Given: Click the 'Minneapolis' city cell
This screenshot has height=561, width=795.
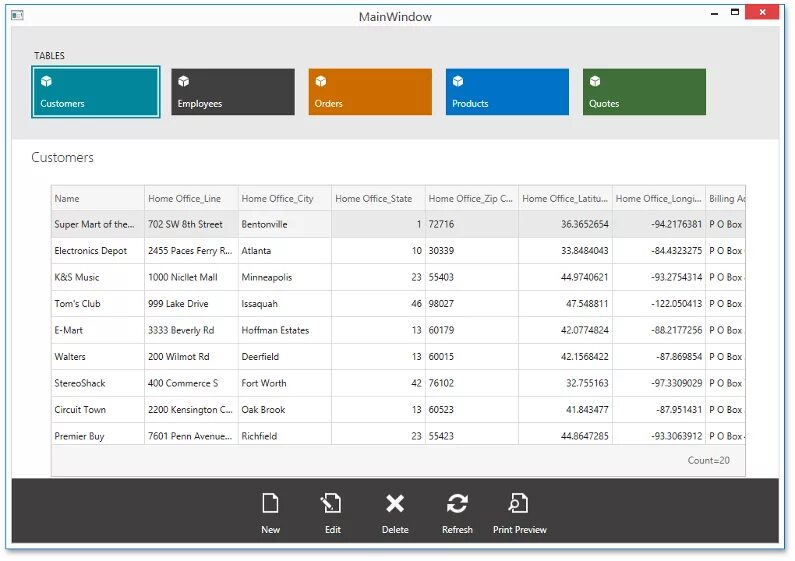Looking at the screenshot, I should [x=284, y=277].
